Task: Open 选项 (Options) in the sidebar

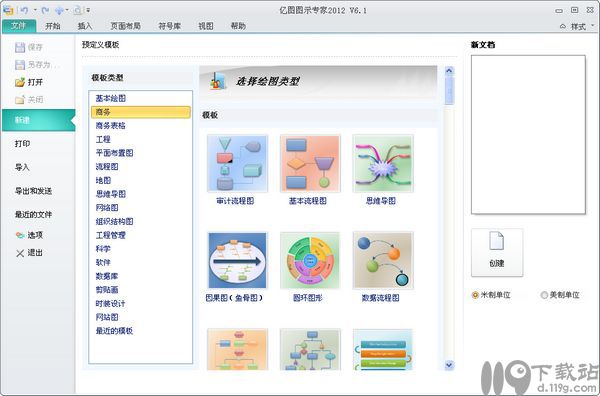Action: 29,235
